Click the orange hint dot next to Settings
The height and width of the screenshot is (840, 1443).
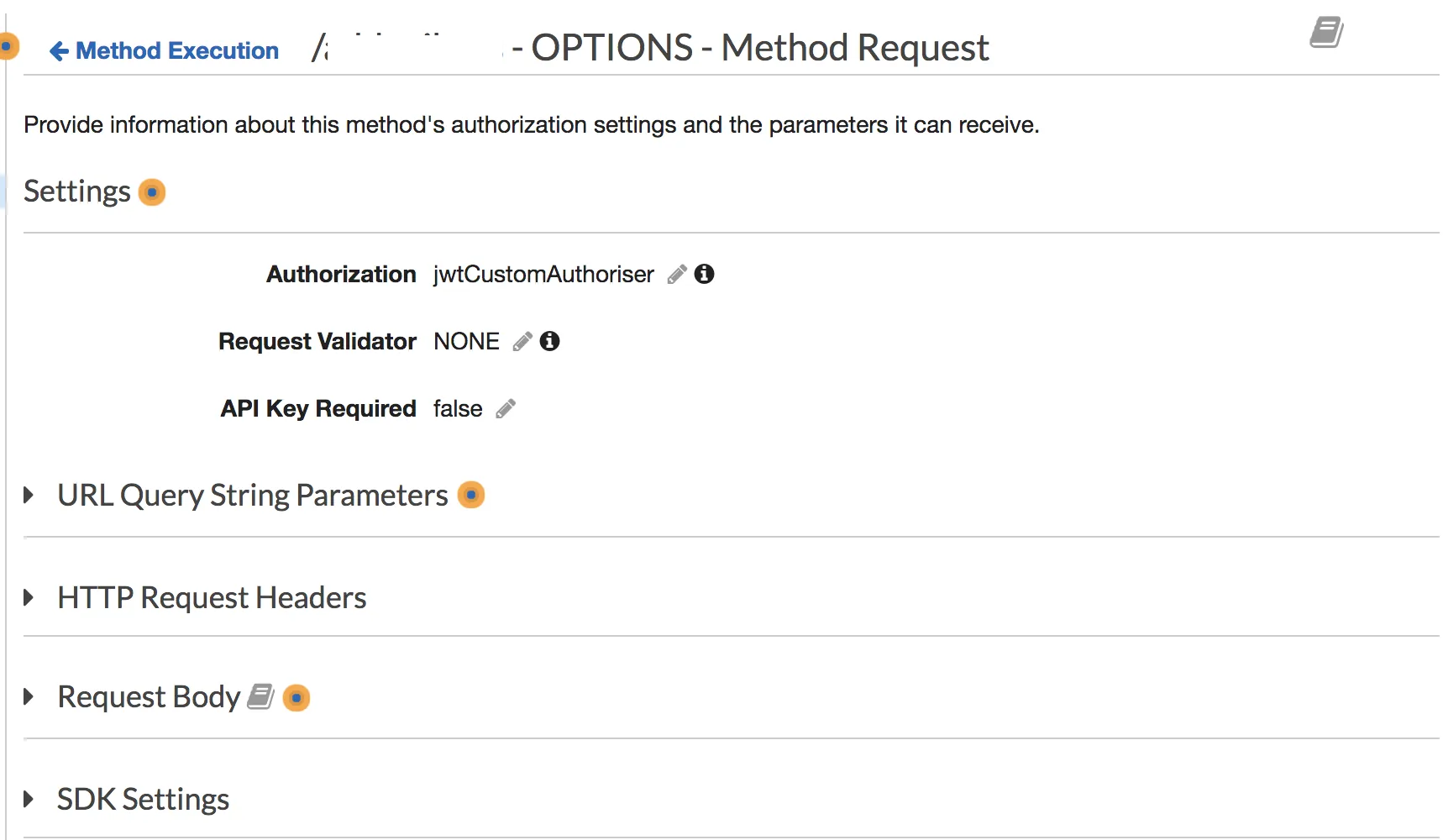click(x=152, y=192)
